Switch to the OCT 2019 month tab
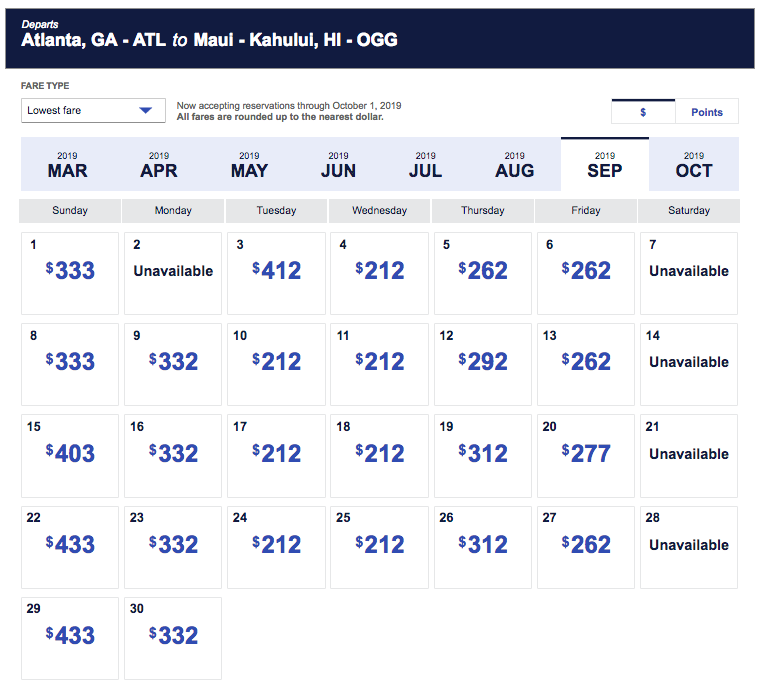Image resolution: width=764 pixels, height=689 pixels. pyautogui.click(x=694, y=164)
